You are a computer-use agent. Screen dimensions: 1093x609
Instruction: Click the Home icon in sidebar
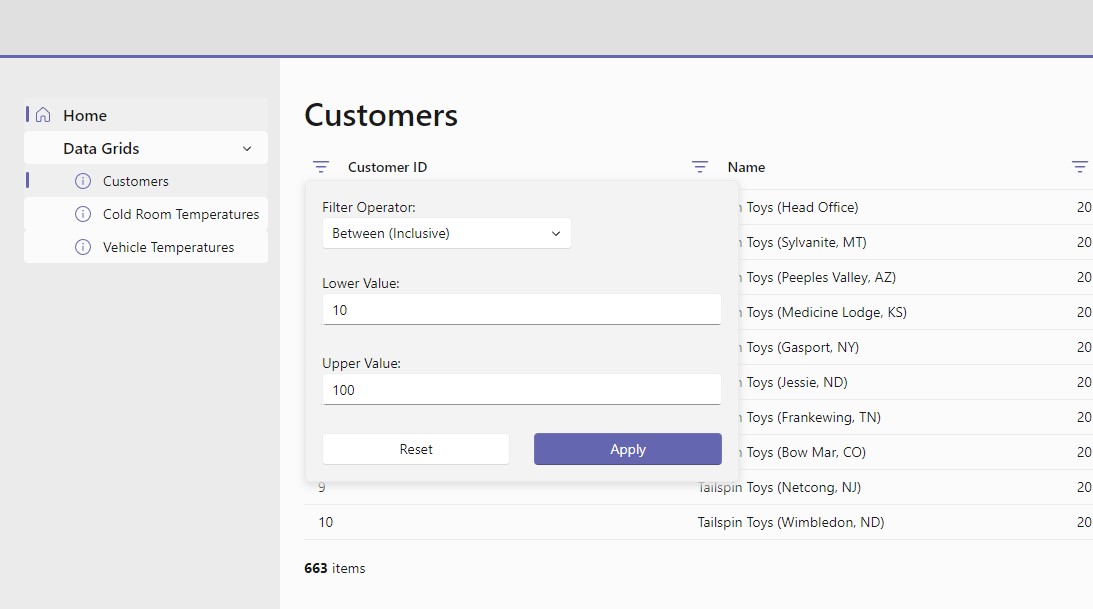click(43, 115)
